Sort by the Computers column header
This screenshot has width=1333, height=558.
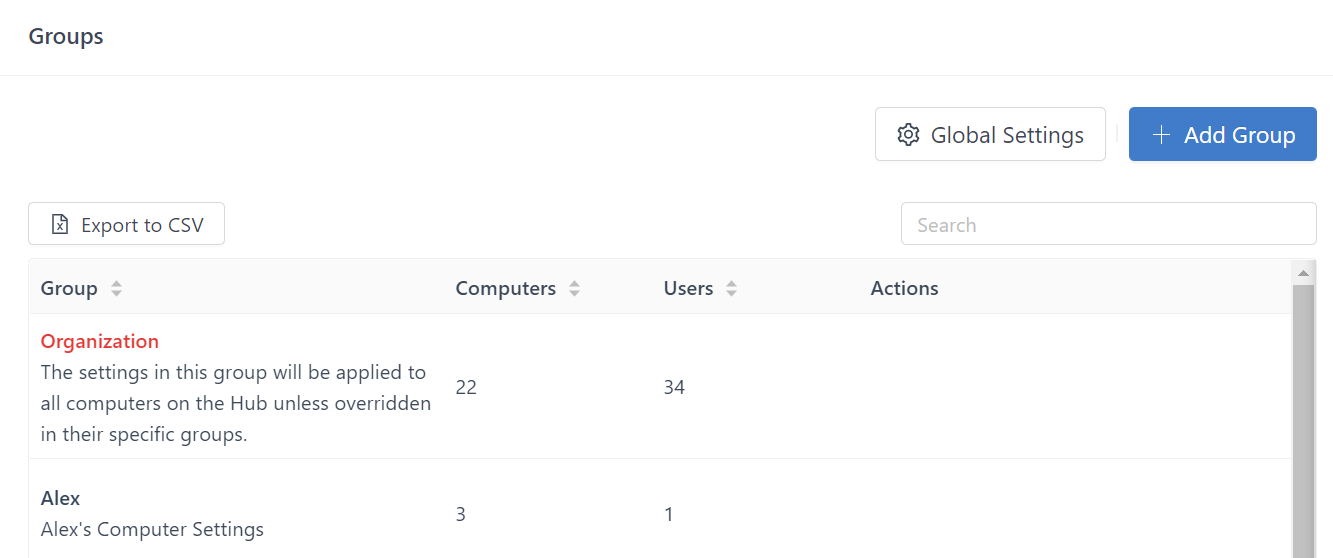click(505, 289)
